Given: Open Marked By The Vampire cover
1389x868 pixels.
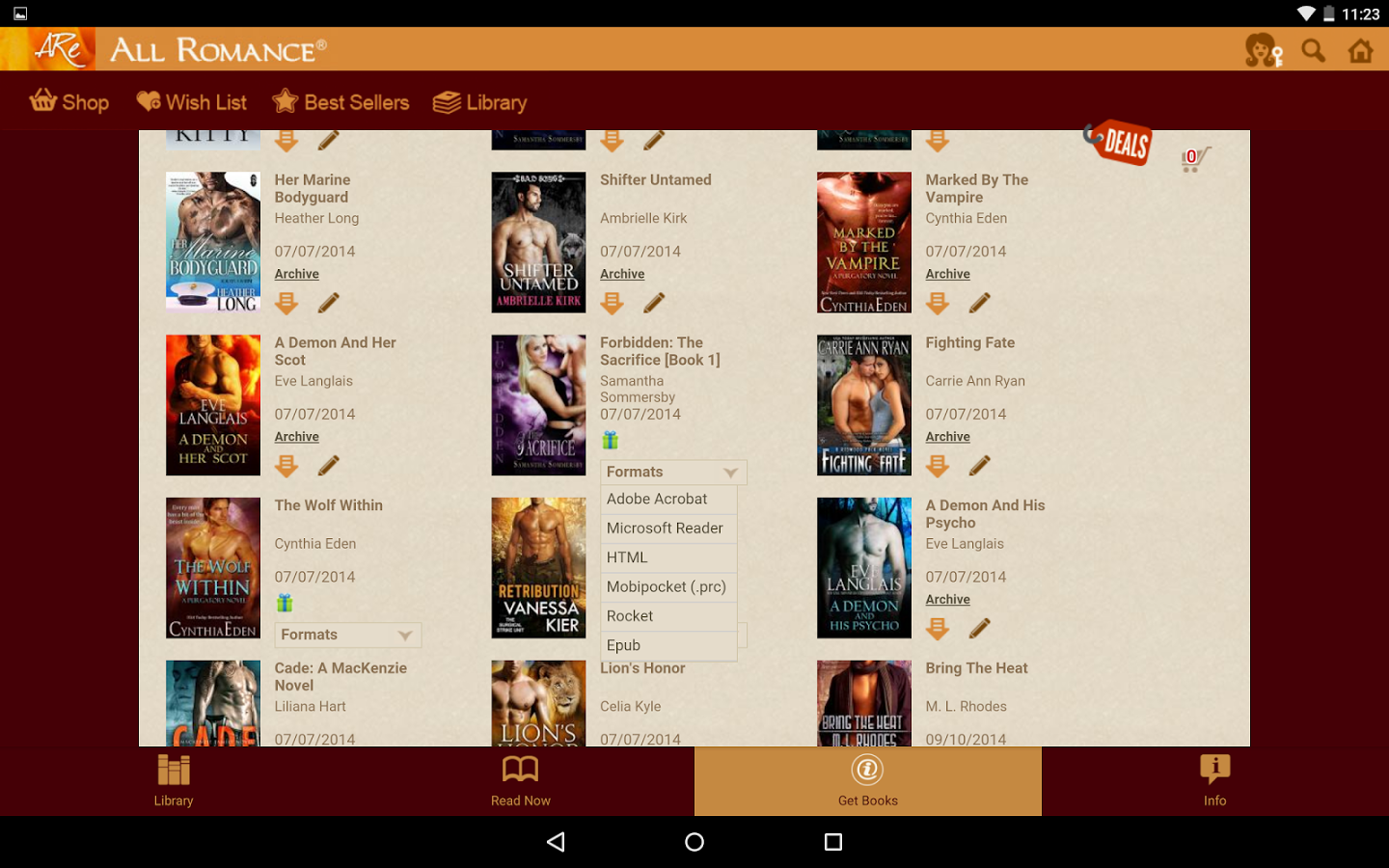Looking at the screenshot, I should click(x=864, y=242).
